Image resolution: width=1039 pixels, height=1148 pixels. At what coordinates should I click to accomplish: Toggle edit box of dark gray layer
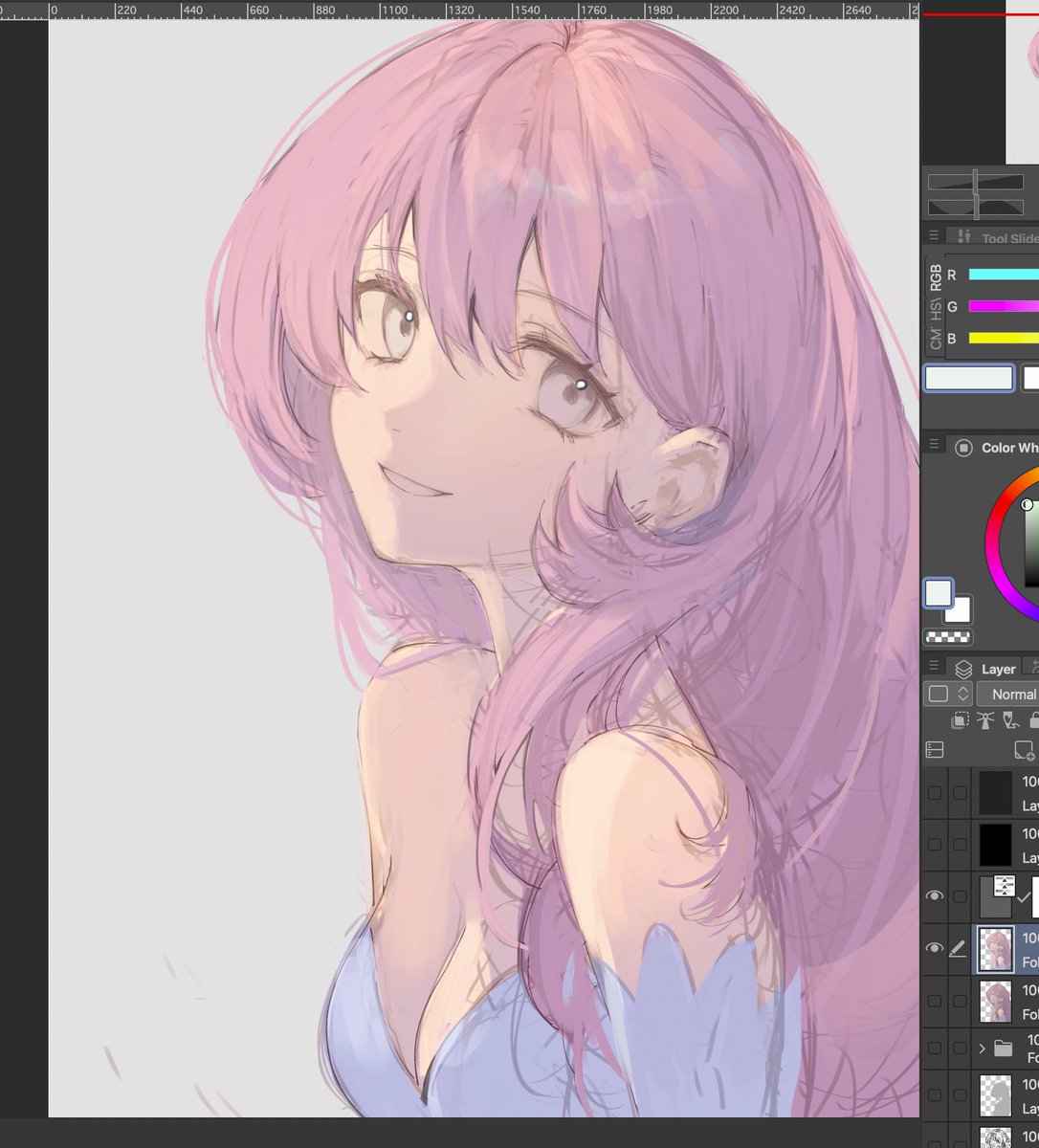[x=960, y=793]
